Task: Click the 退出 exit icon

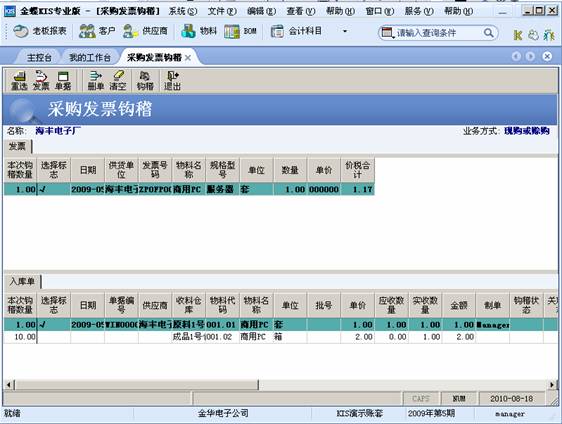Action: [x=172, y=80]
